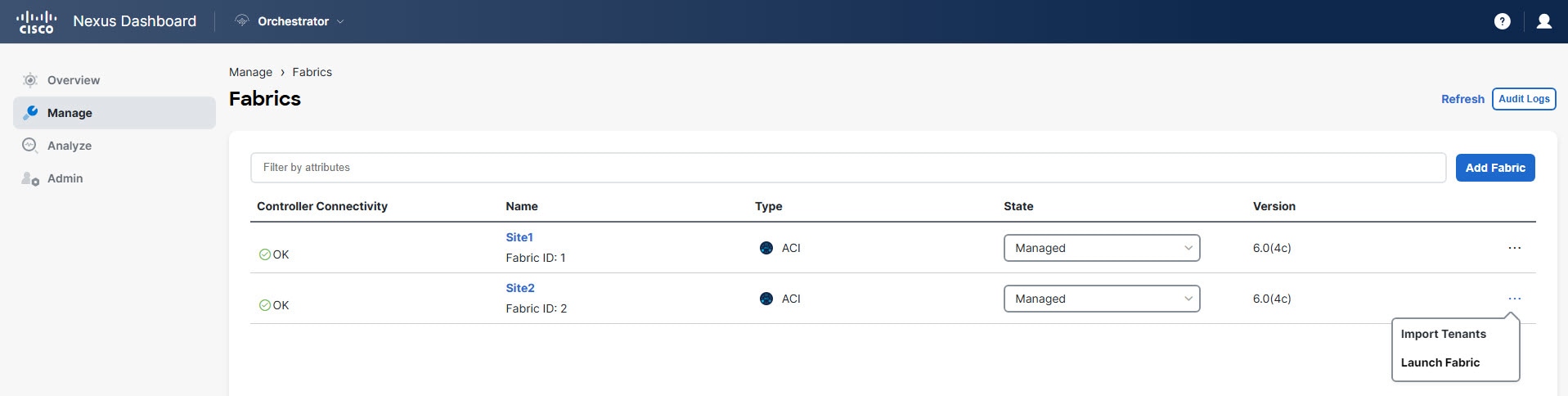Open the Managed state dropdown for Site1
Screen dimensions: 1568x396
point(1101,248)
